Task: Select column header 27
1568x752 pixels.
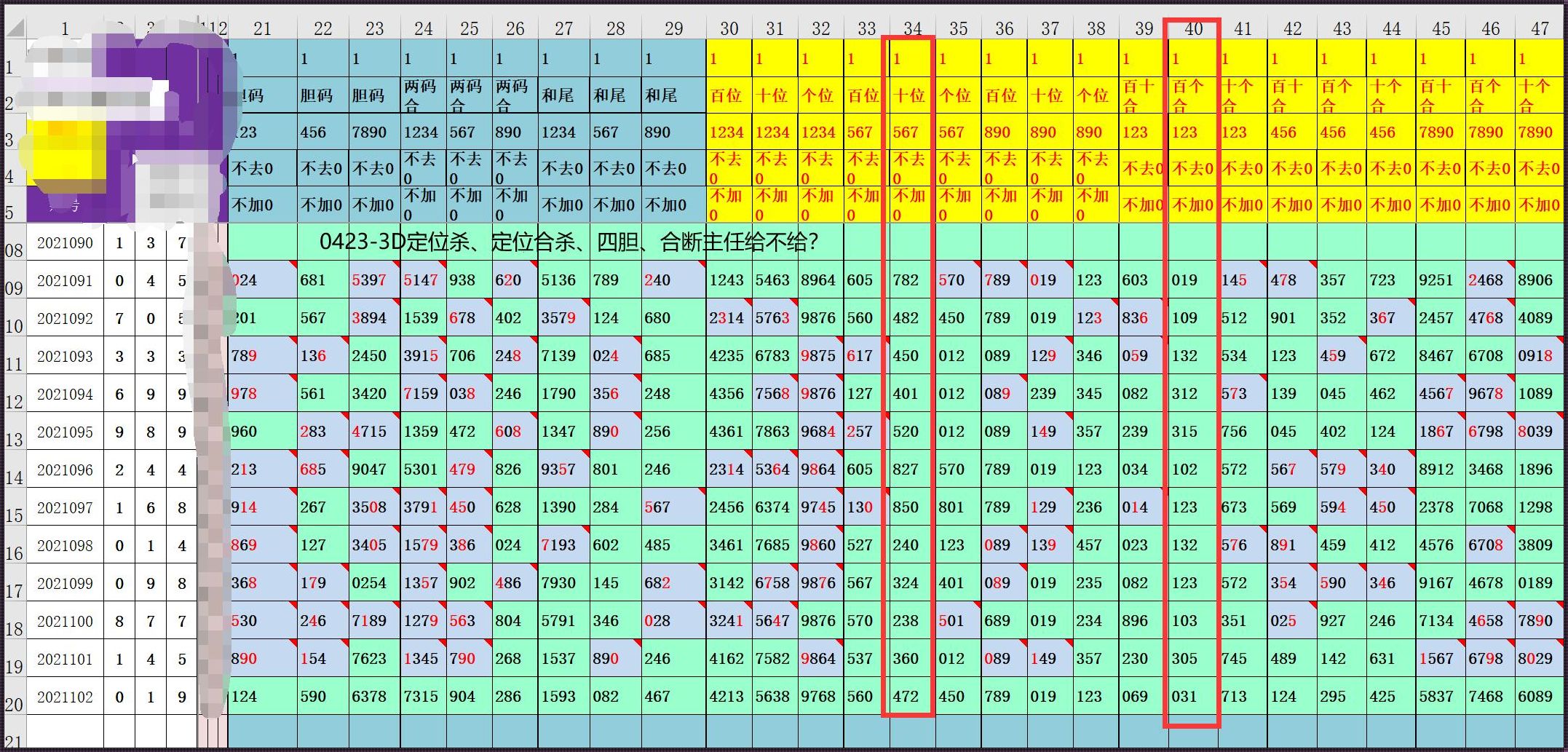Action: [x=563, y=28]
